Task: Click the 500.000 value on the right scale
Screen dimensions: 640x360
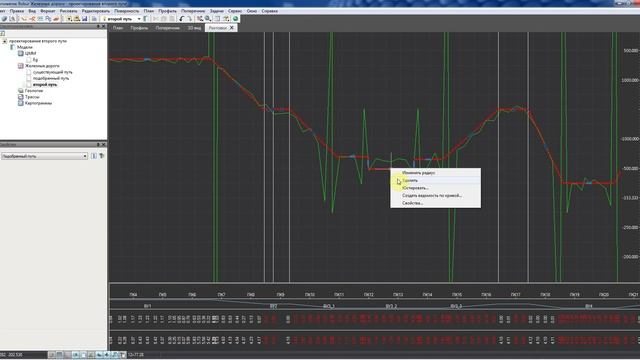Action: (x=631, y=51)
